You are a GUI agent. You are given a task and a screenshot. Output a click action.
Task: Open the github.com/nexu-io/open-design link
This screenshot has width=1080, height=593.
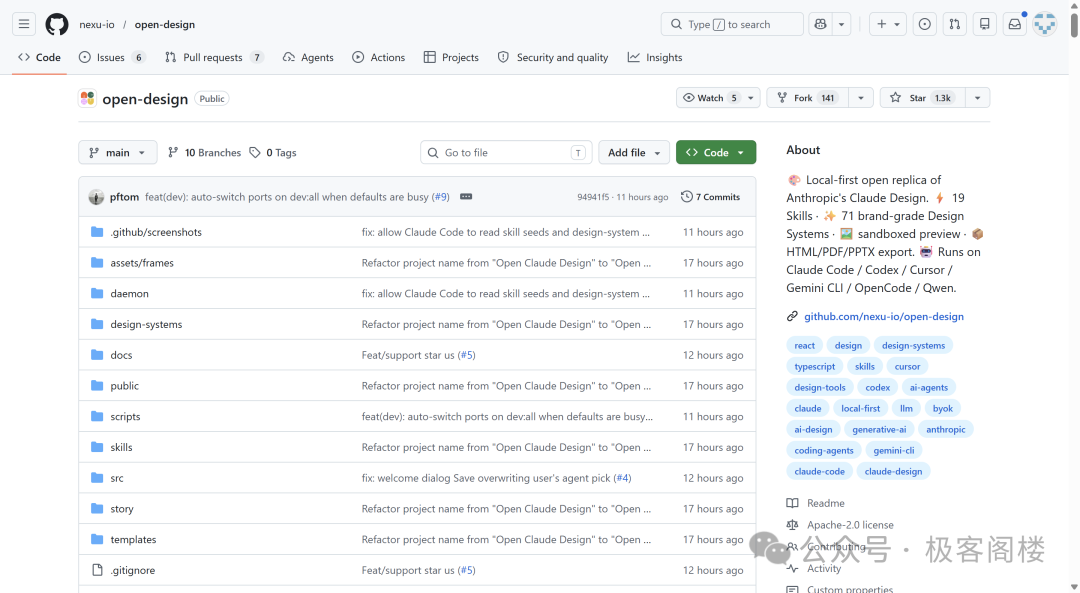[884, 316]
